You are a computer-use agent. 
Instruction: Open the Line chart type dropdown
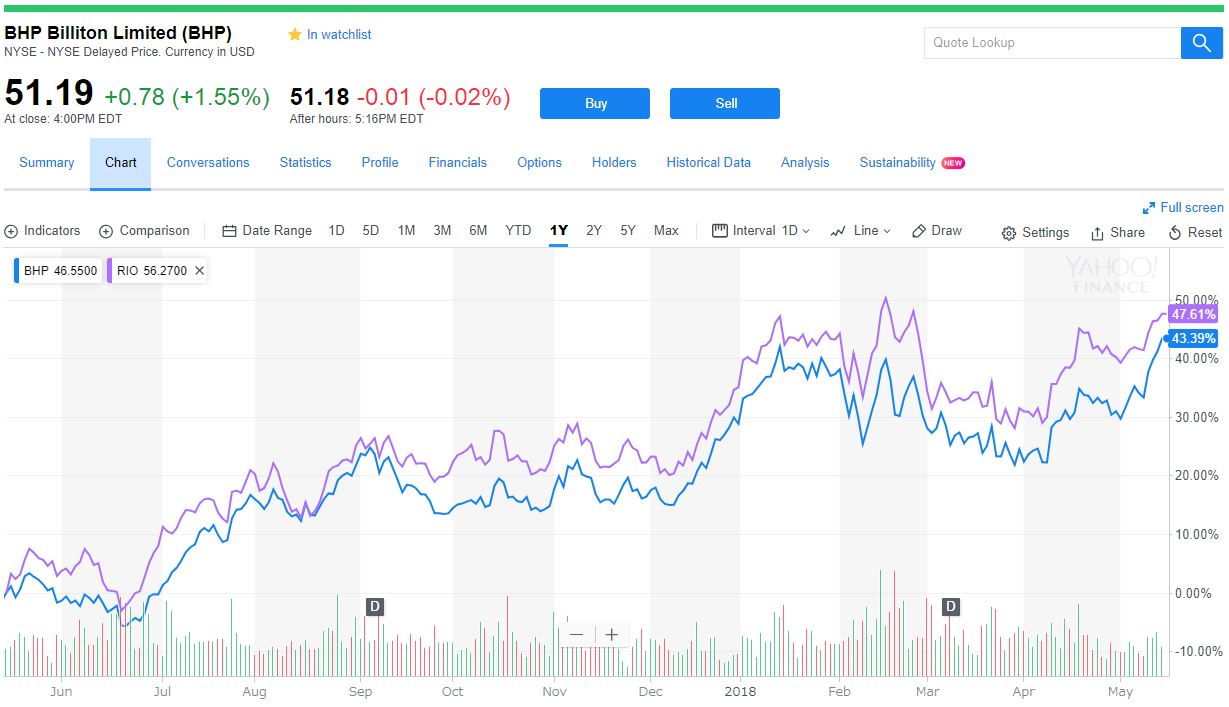tap(860, 231)
